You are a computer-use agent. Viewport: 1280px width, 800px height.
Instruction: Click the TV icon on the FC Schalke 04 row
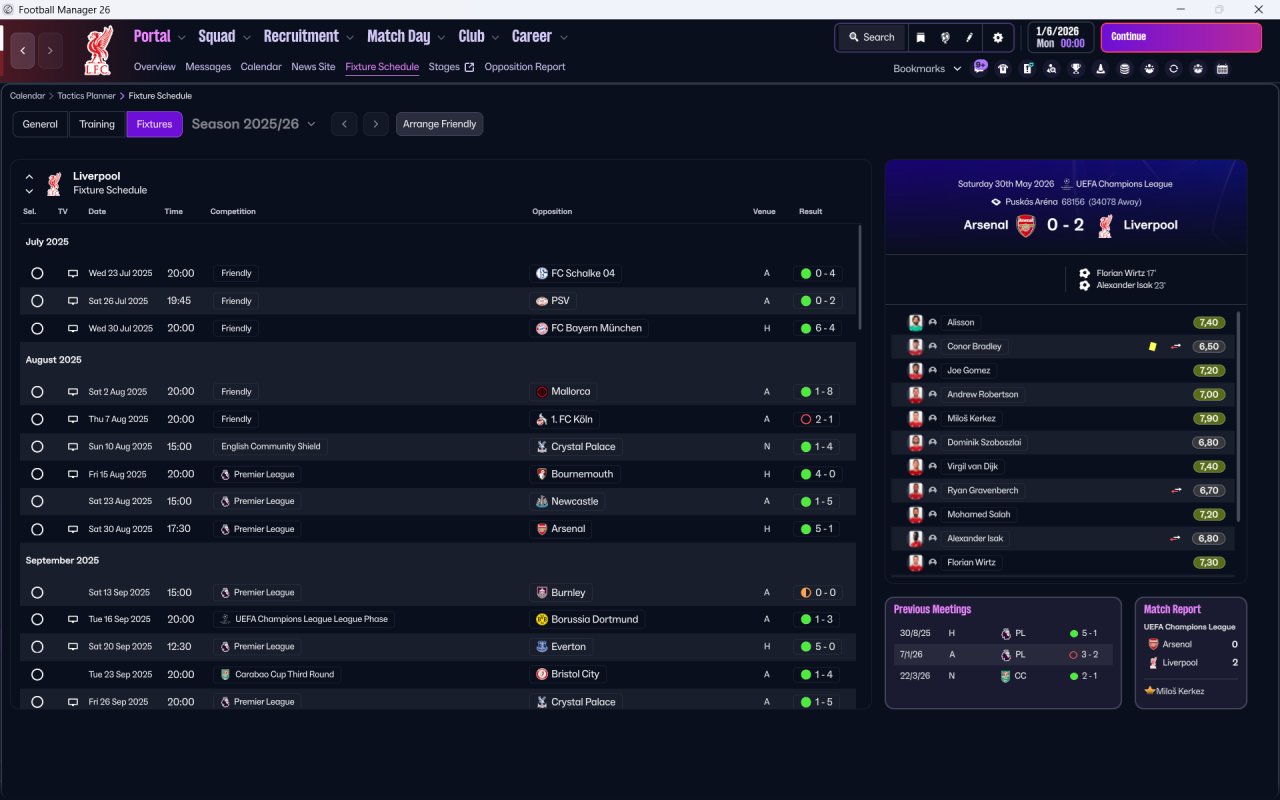pyautogui.click(x=72, y=273)
